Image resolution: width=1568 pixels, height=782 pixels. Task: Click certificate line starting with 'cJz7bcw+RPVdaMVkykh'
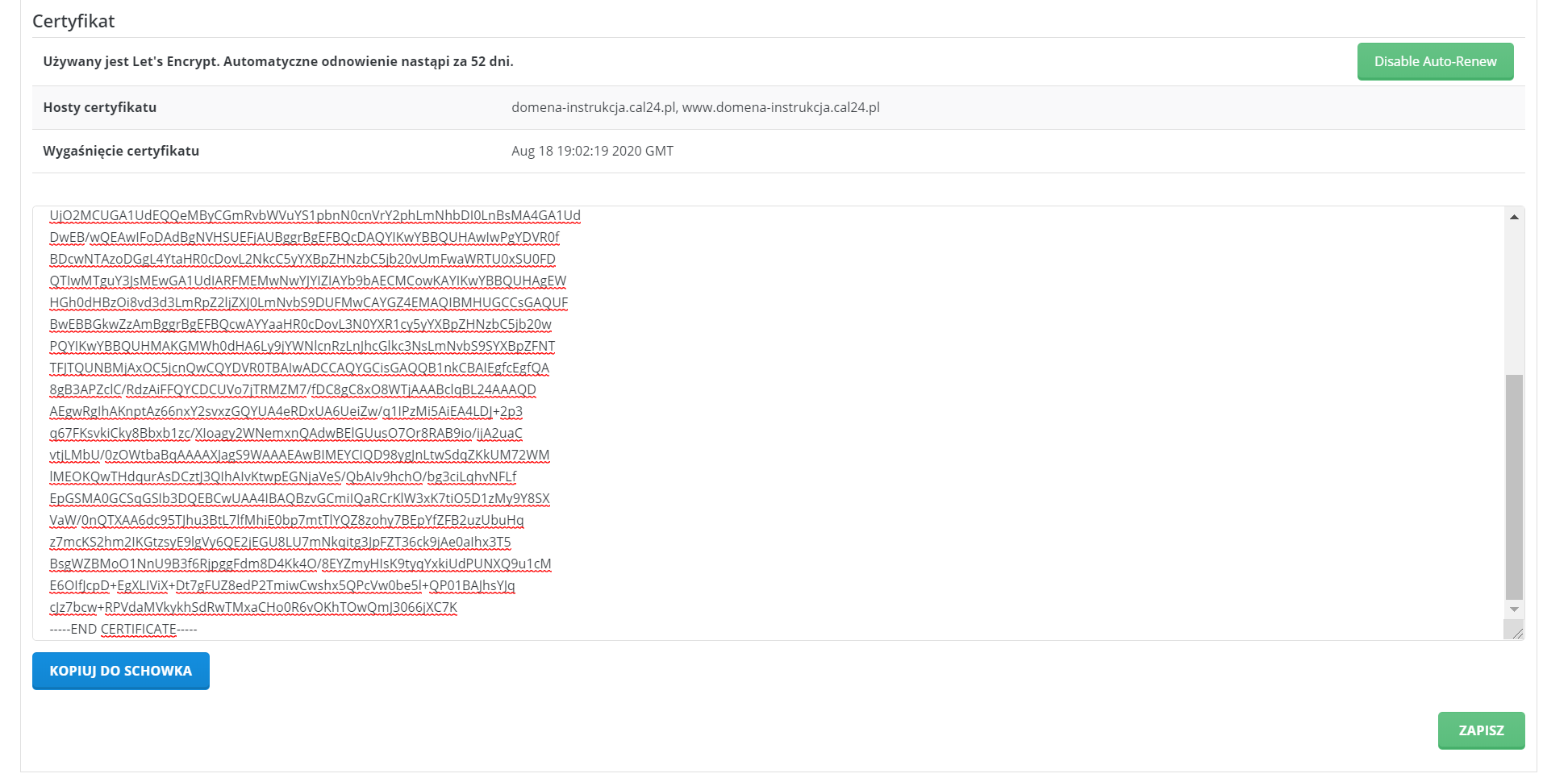253,607
